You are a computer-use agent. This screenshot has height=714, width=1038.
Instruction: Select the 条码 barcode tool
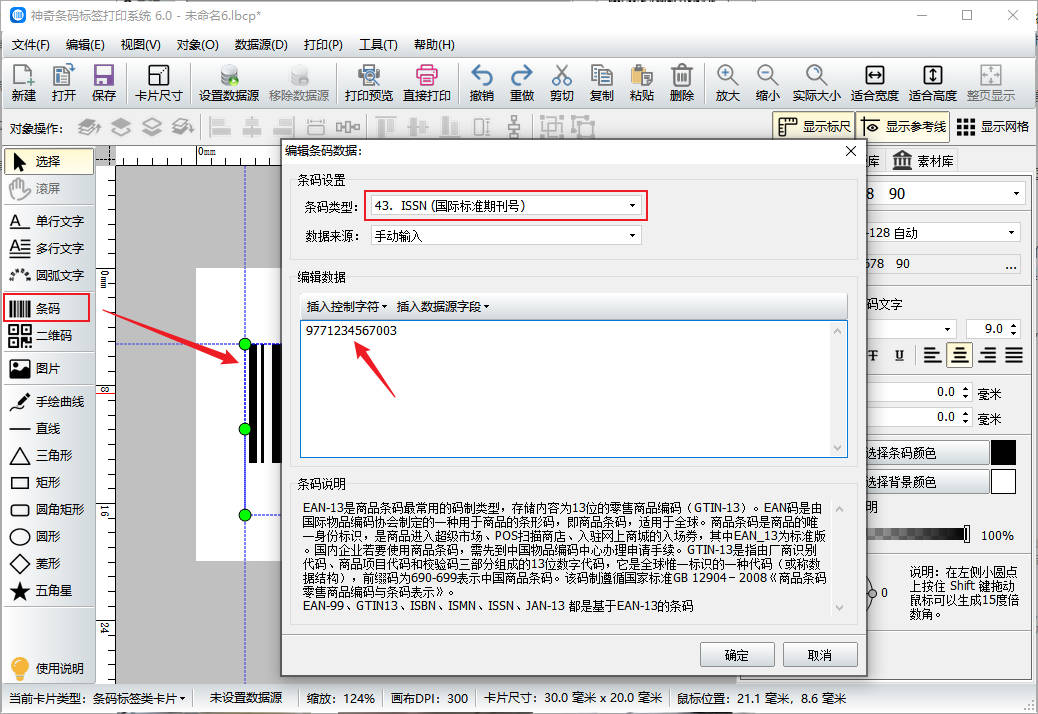pos(48,308)
